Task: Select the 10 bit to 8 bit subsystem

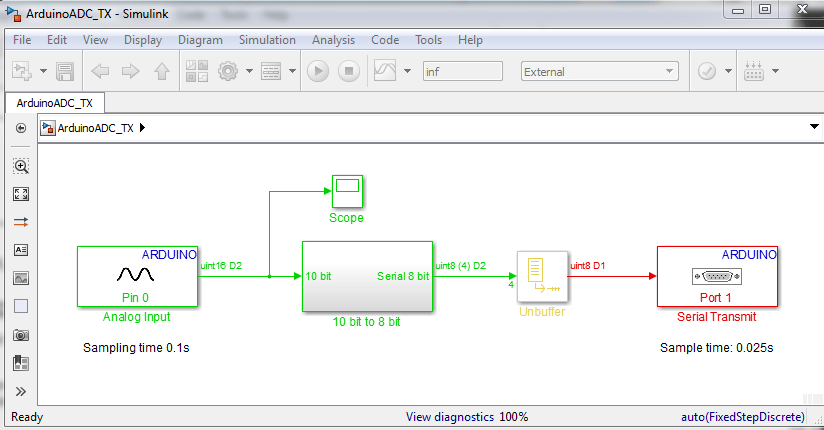Action: pyautogui.click(x=367, y=277)
